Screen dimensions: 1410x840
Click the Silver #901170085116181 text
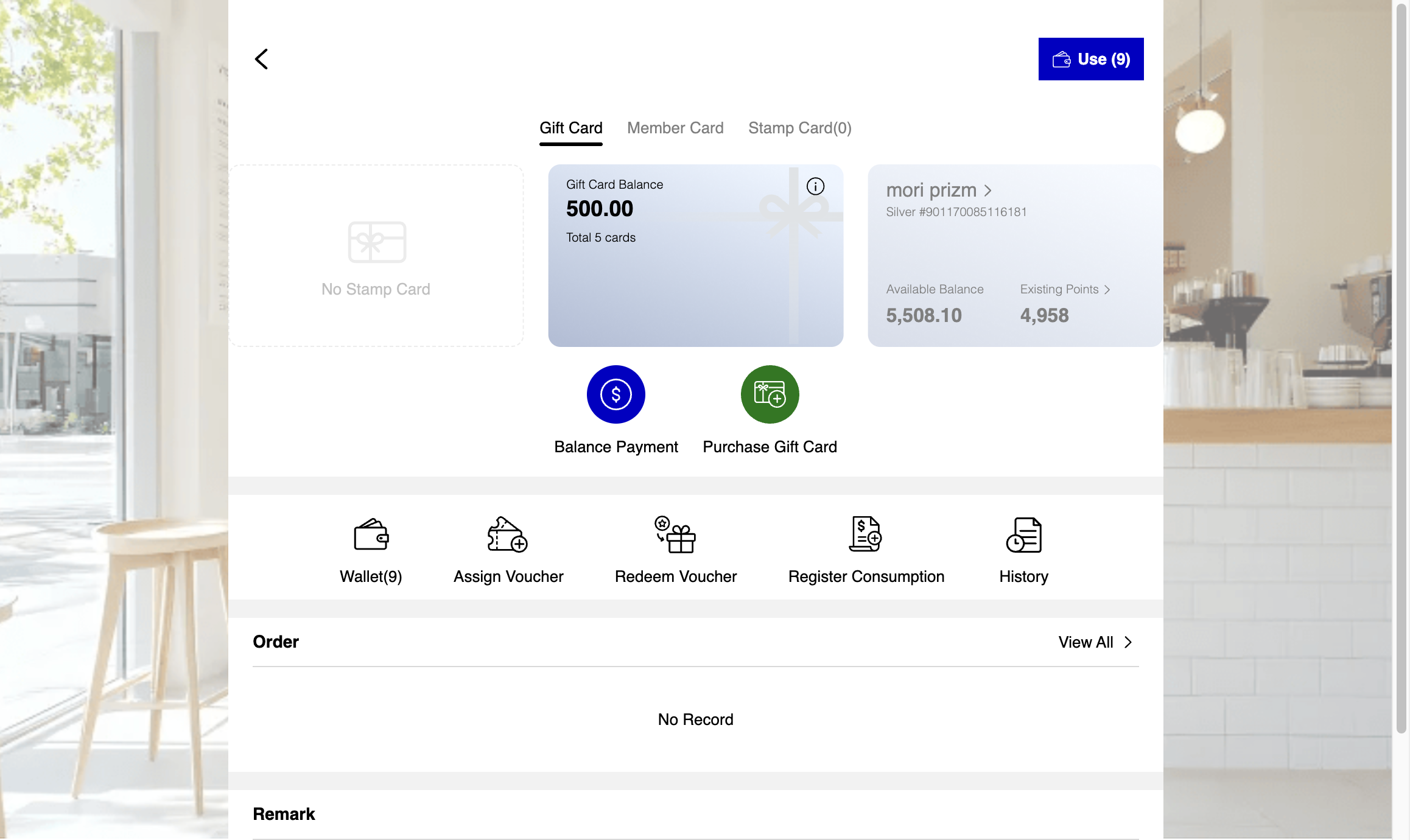tap(956, 212)
